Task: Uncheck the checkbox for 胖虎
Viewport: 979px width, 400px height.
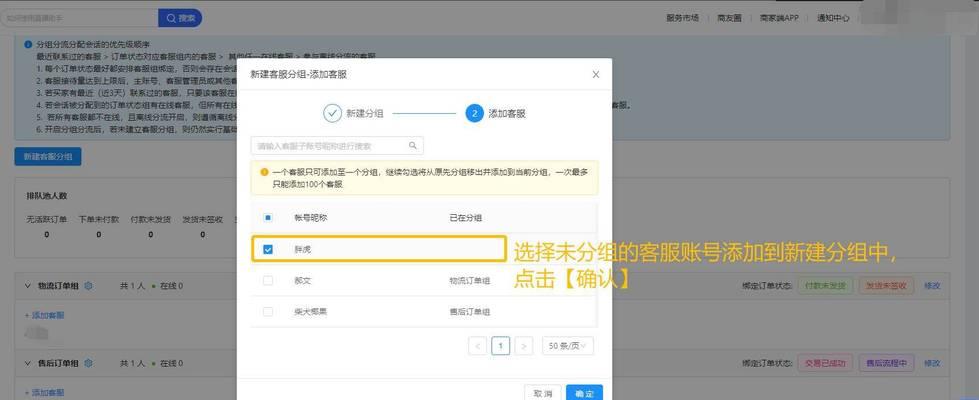Action: coord(268,249)
